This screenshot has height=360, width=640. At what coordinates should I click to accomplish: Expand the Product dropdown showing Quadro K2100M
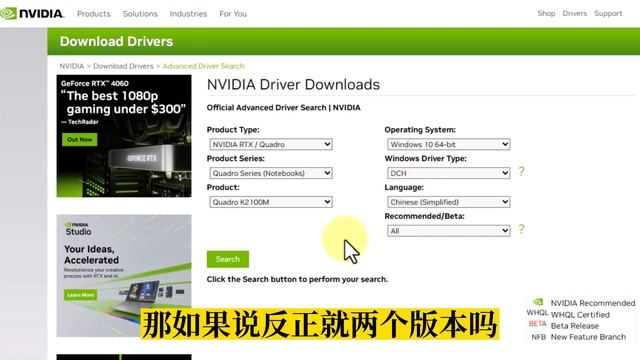[x=271, y=202]
